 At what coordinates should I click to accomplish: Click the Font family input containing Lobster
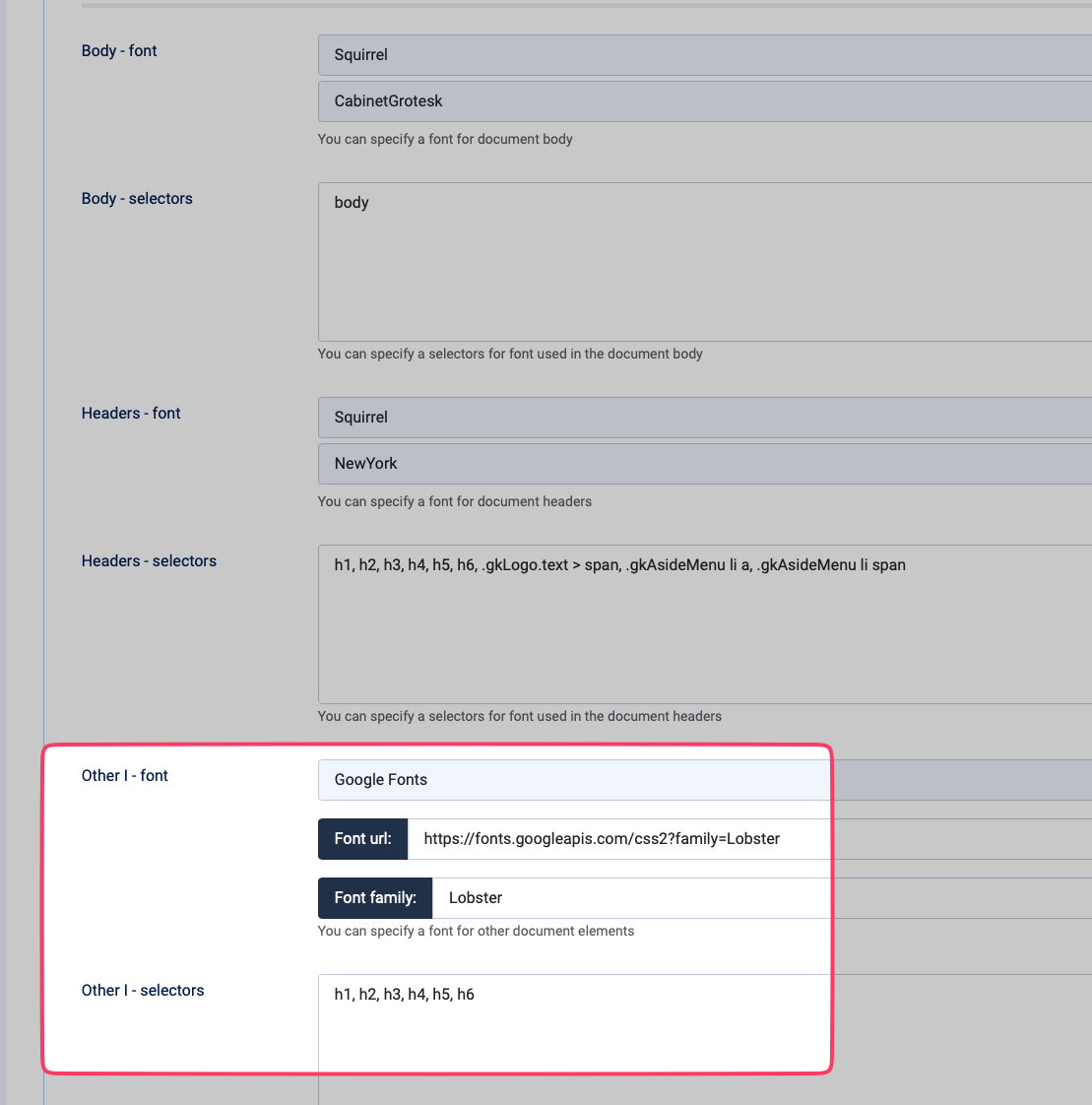tap(761, 898)
